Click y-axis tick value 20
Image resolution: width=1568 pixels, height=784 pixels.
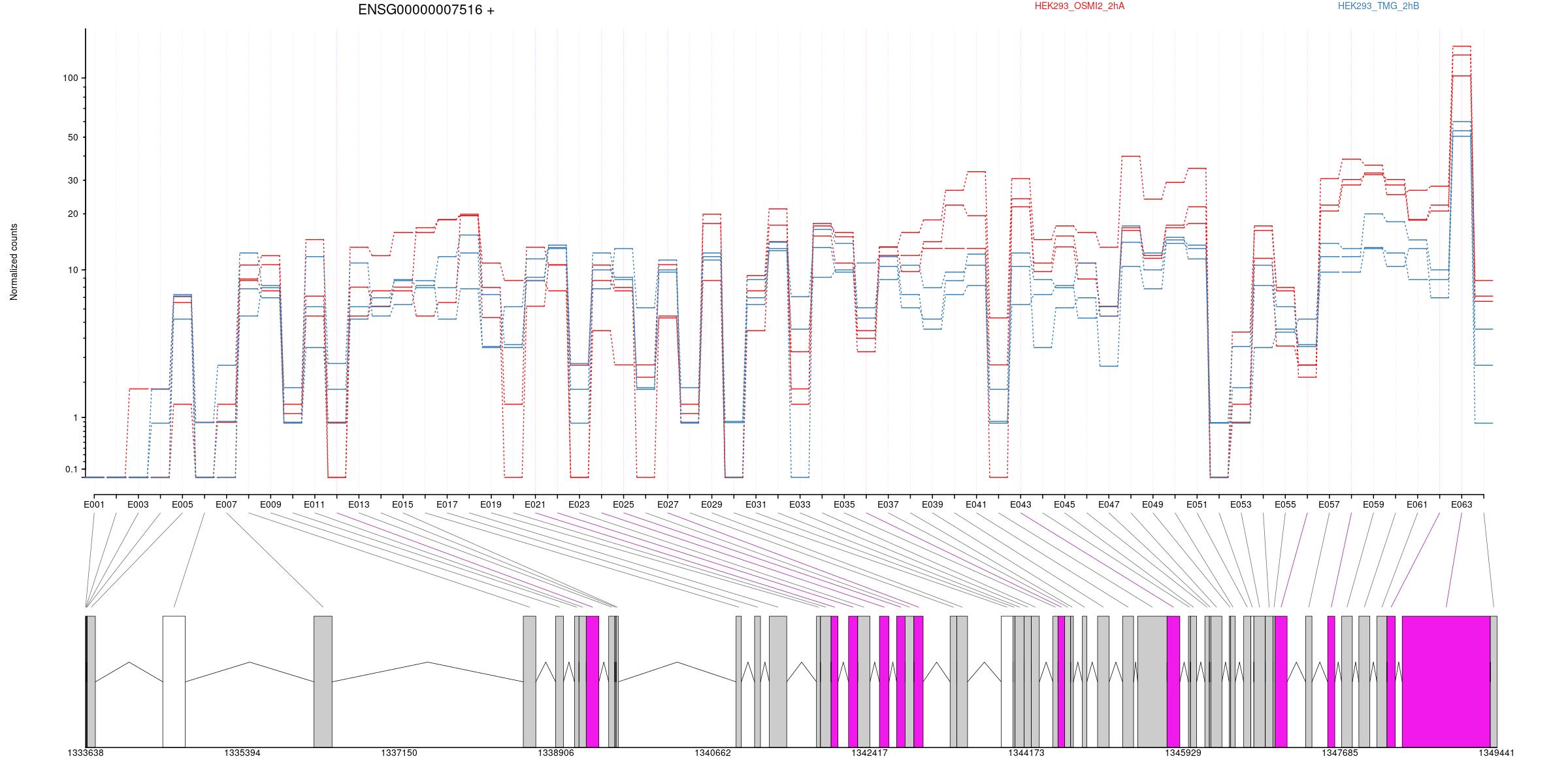click(x=73, y=214)
